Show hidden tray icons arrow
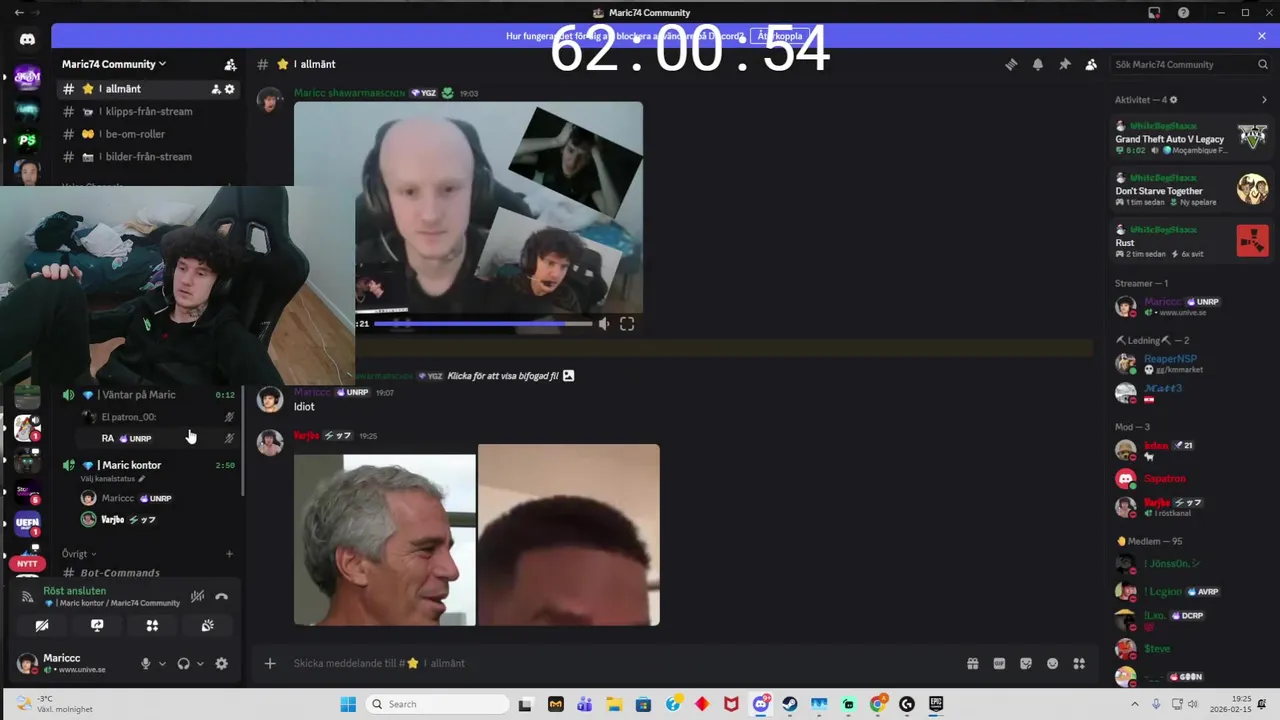The image size is (1280, 720). coord(1135,704)
